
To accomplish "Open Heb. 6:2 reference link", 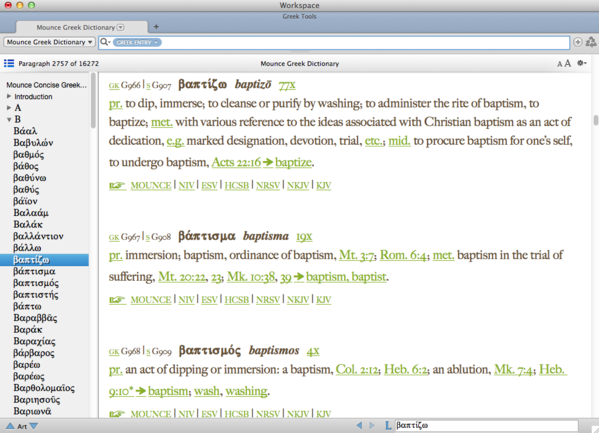I will point(405,370).
